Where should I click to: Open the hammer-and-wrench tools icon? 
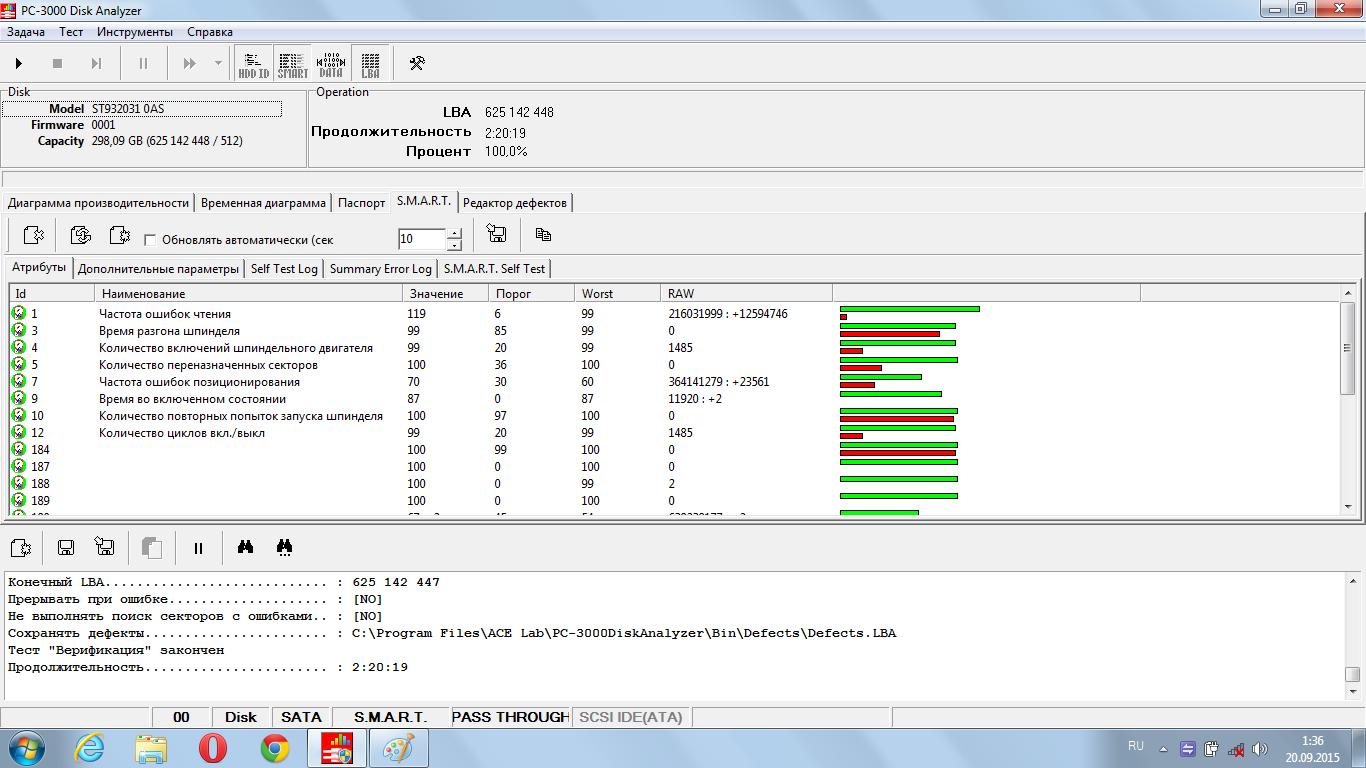click(x=417, y=63)
